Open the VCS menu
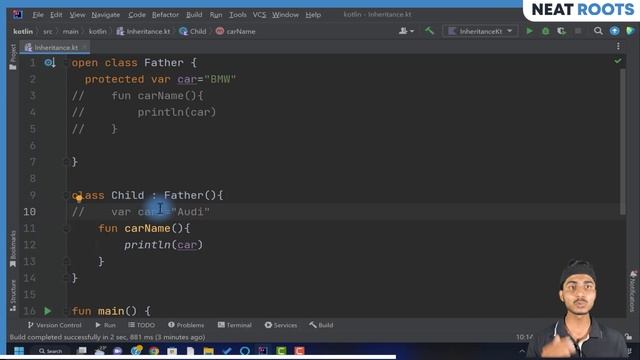The width and height of the screenshot is (640, 360). 259,15
